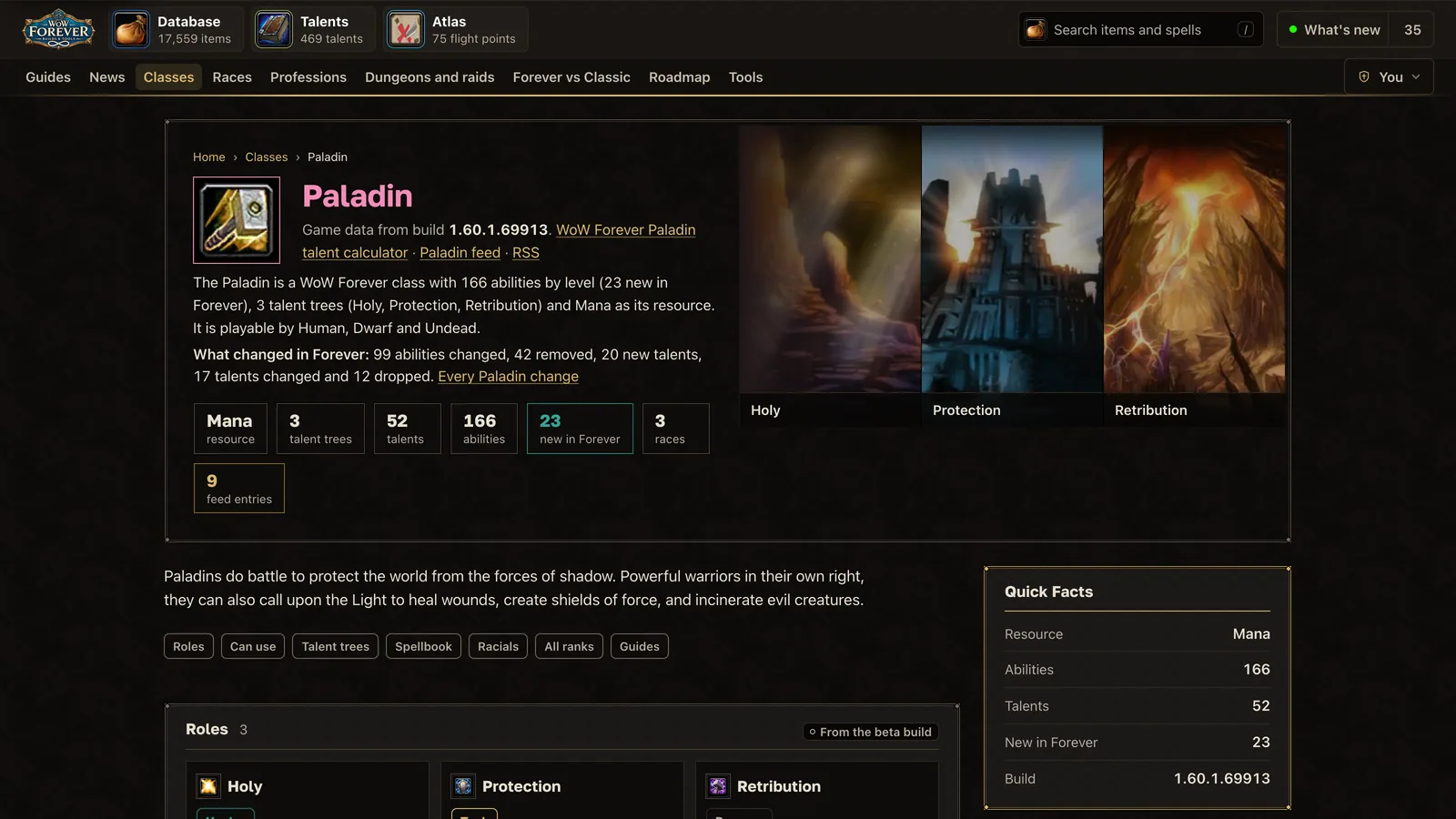Image resolution: width=1456 pixels, height=819 pixels.
Task: Open the RSS link
Action: pos(526,253)
